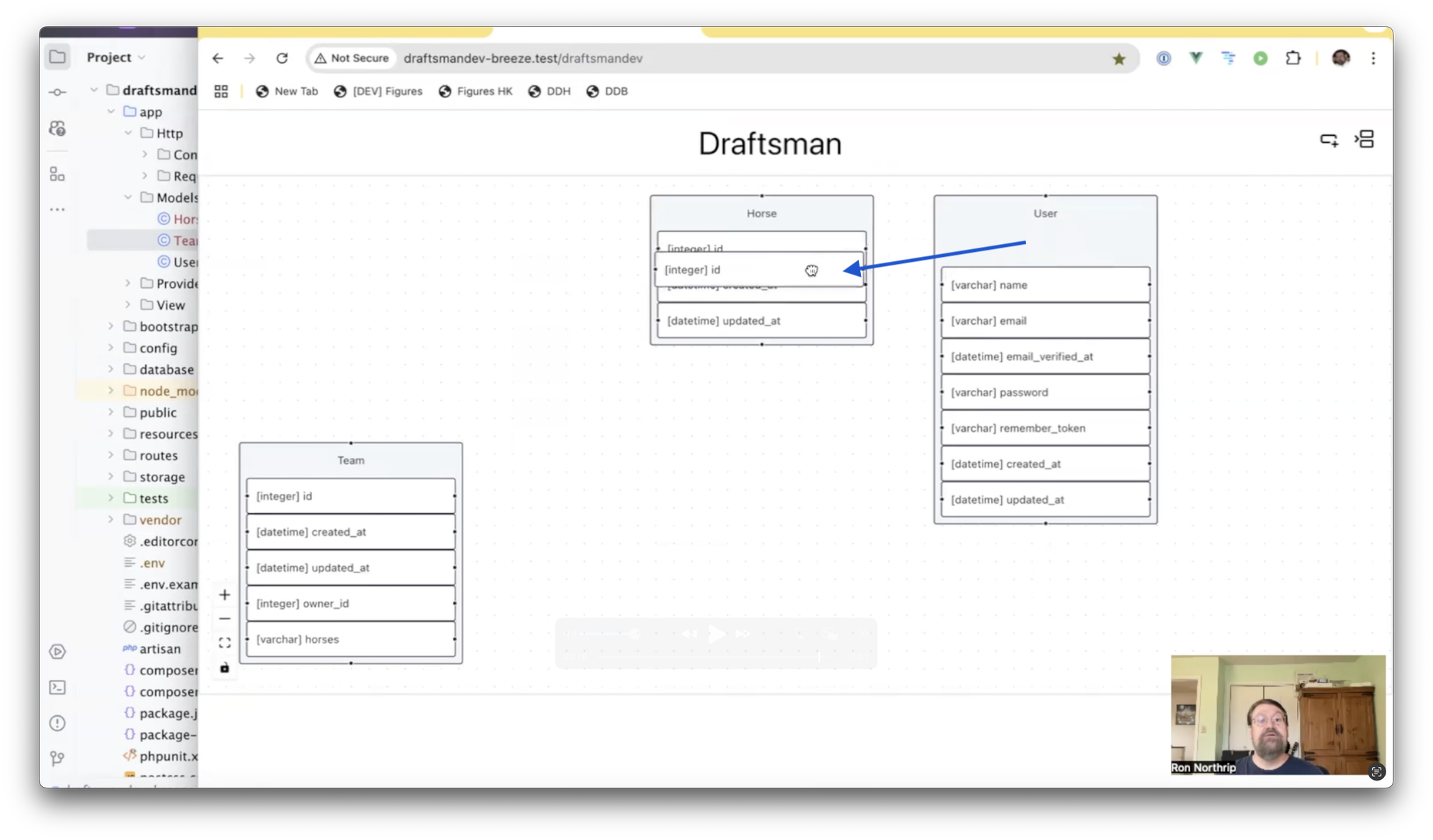Screen dimensions: 1433x840
Task: Open the terminal tool window icon
Action: (57, 687)
